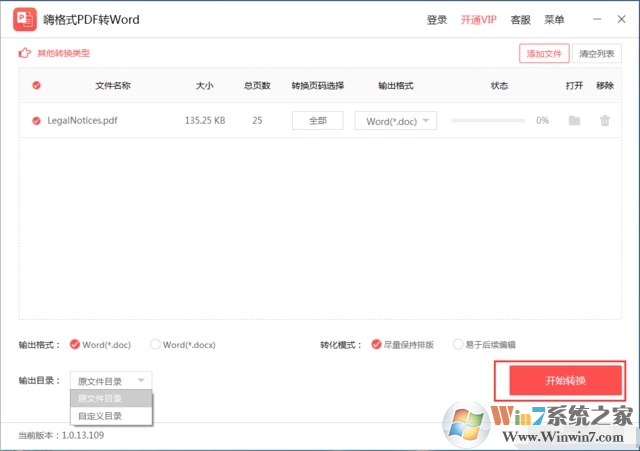
Task: Pick 自定义目录 from the dropdown list
Action: pos(111,416)
